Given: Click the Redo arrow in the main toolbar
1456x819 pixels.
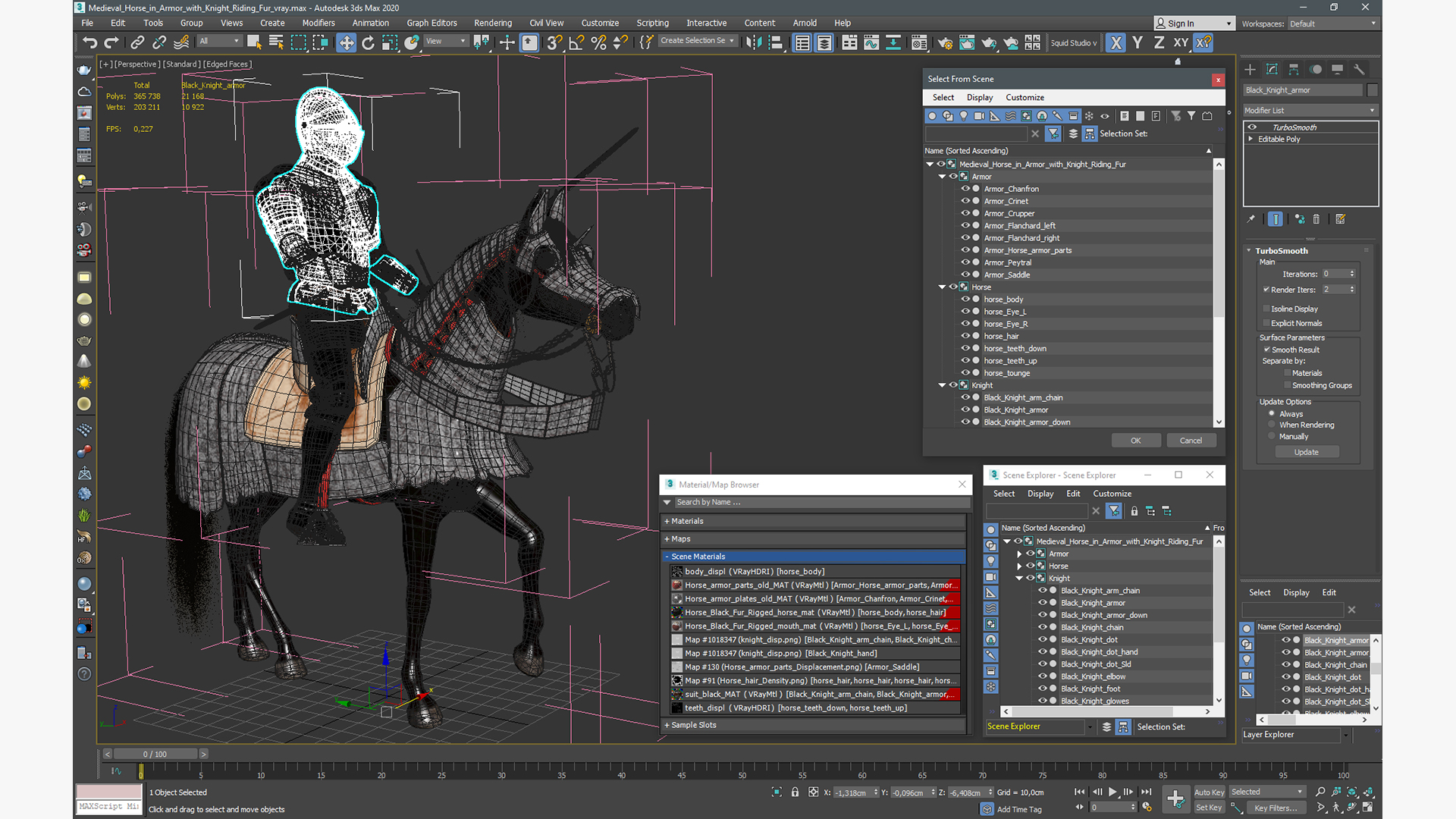Looking at the screenshot, I should click(x=111, y=42).
